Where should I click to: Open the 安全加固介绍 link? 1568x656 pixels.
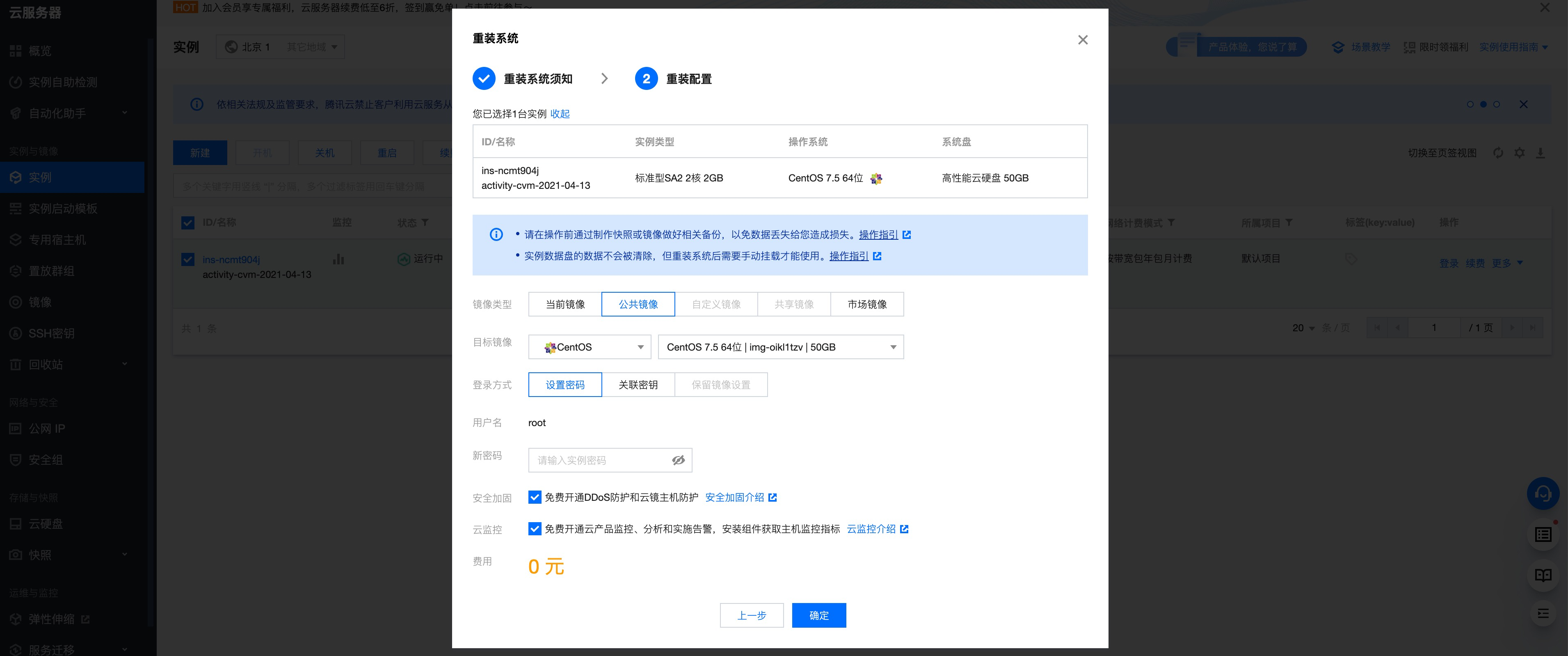click(x=734, y=497)
